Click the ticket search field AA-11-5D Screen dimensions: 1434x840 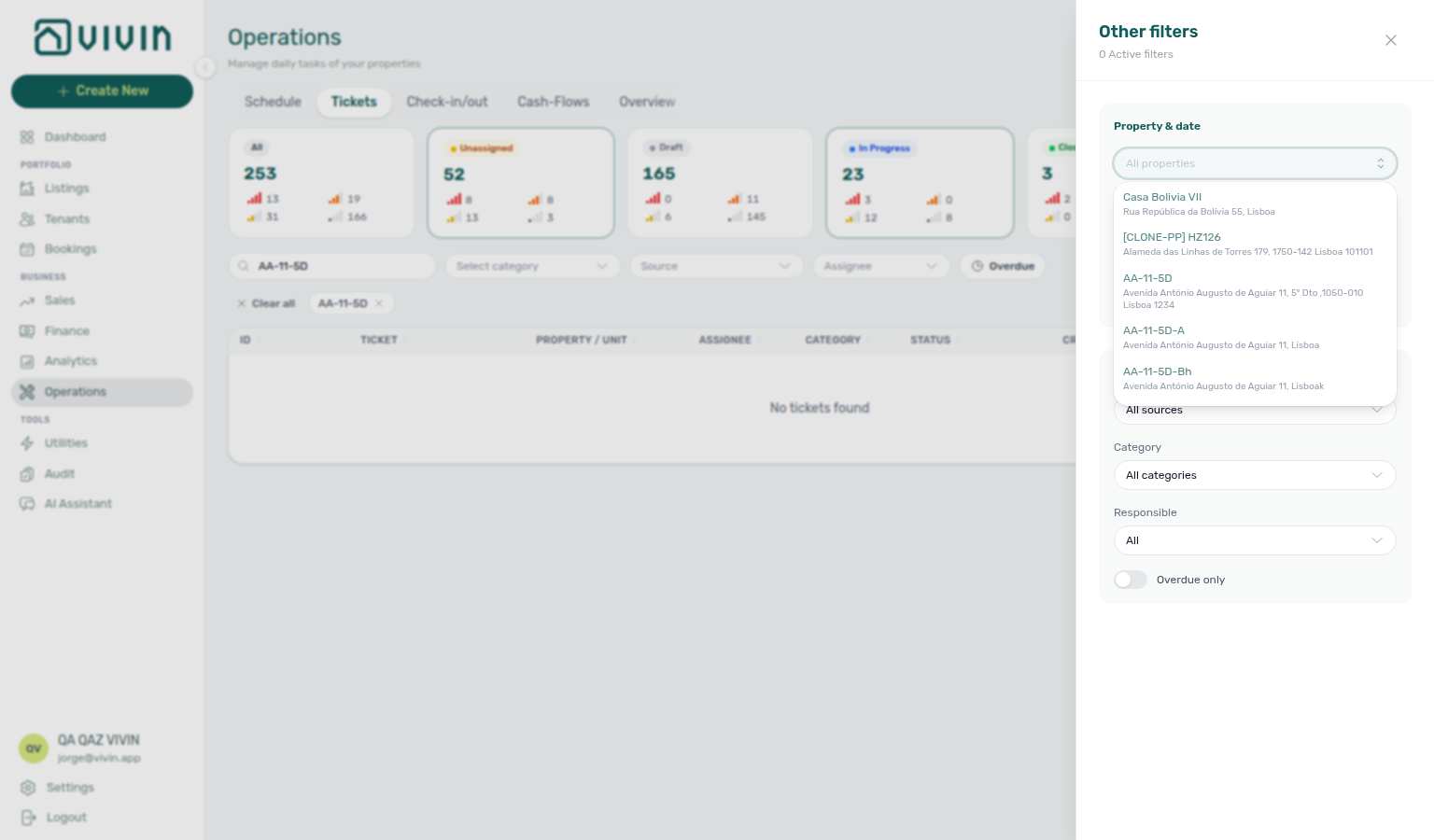point(332,266)
